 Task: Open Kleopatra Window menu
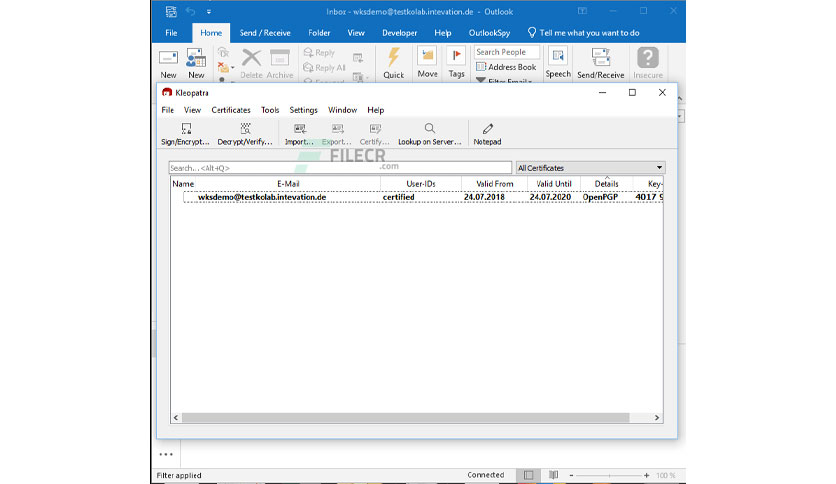tap(342, 110)
